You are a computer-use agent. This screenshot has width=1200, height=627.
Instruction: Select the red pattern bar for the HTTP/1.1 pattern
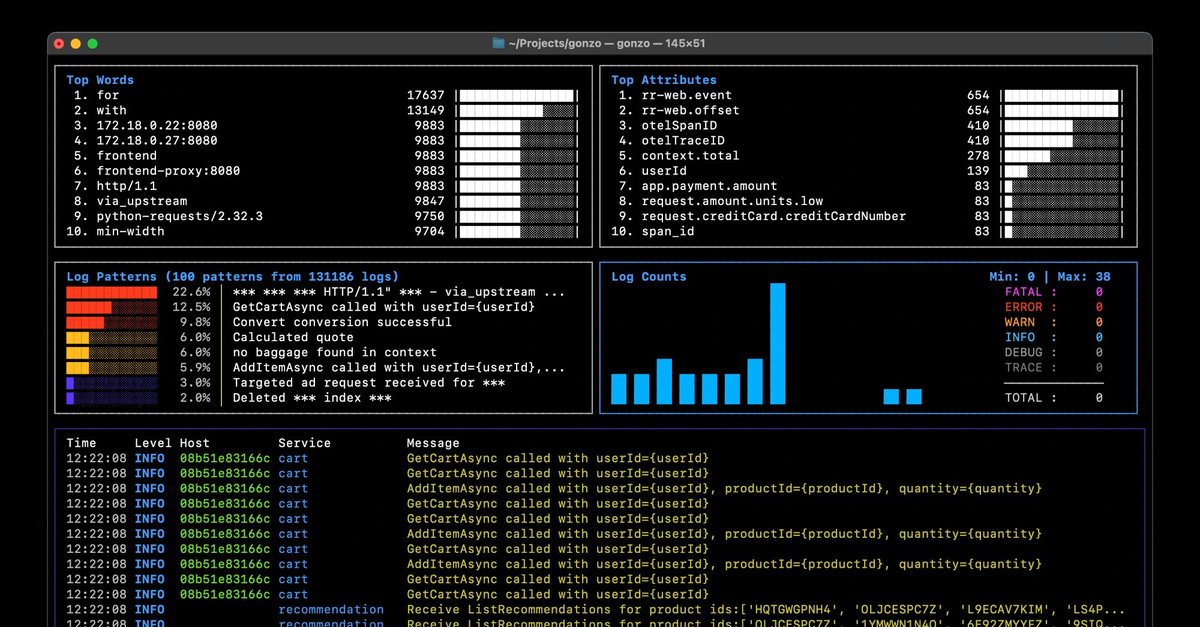(110, 291)
